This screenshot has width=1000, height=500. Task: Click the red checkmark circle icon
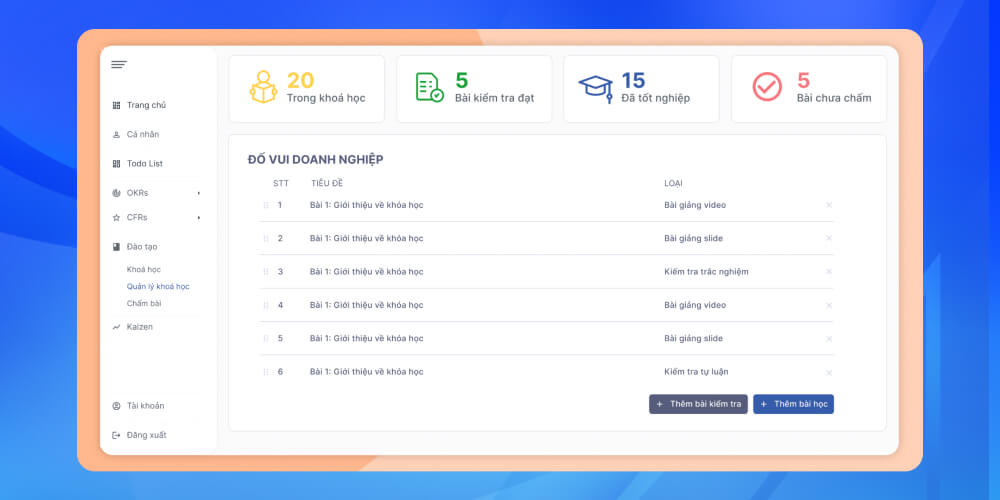click(x=767, y=87)
